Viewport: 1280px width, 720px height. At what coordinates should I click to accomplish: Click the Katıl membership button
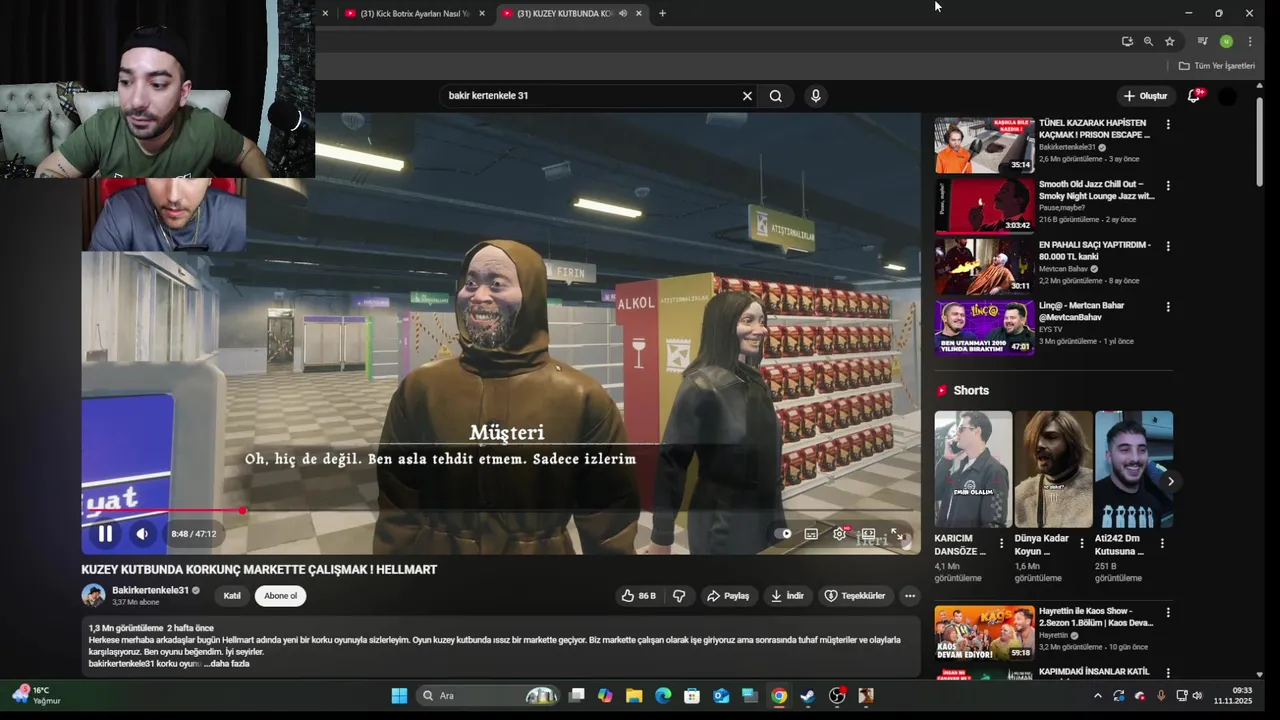tap(232, 596)
